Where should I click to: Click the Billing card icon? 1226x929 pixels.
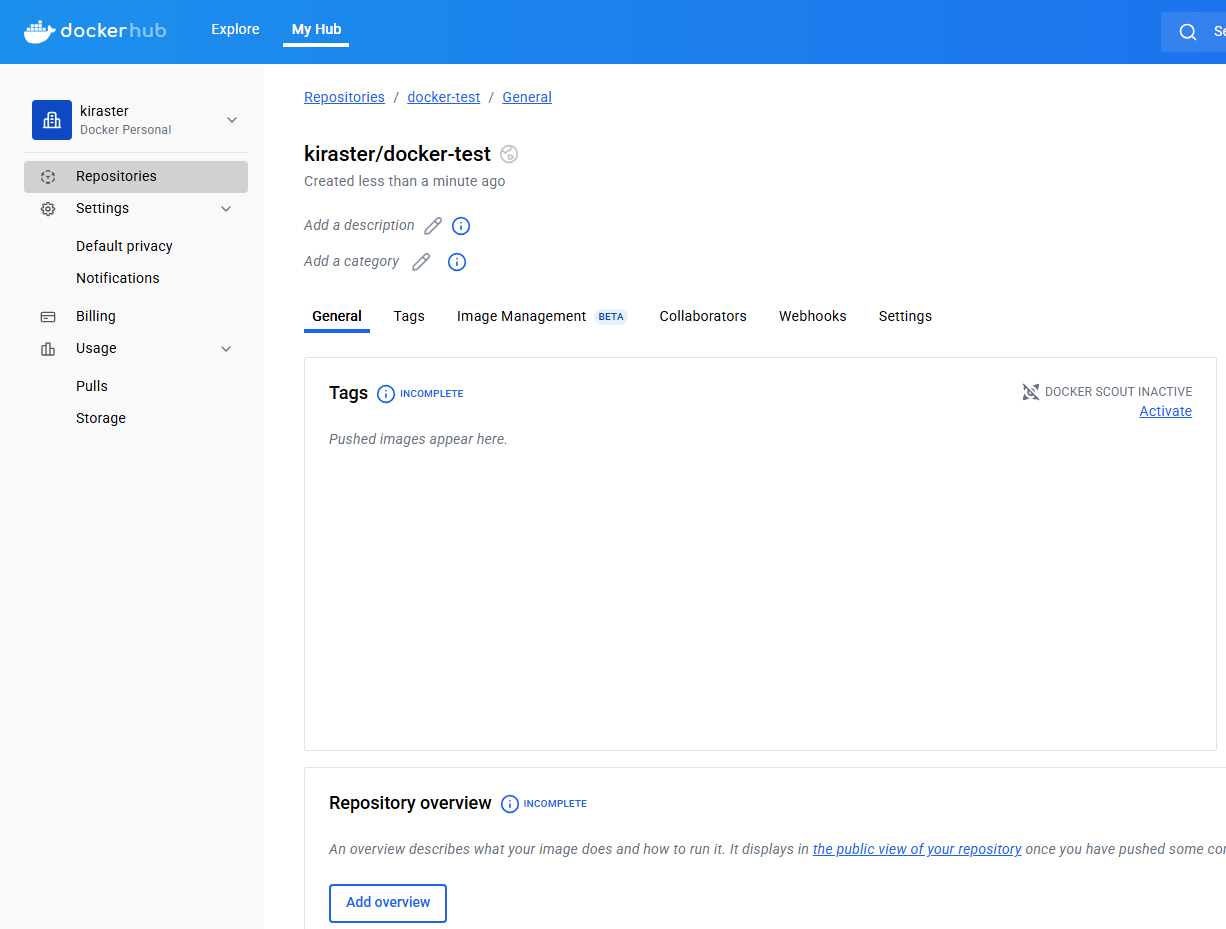[48, 317]
